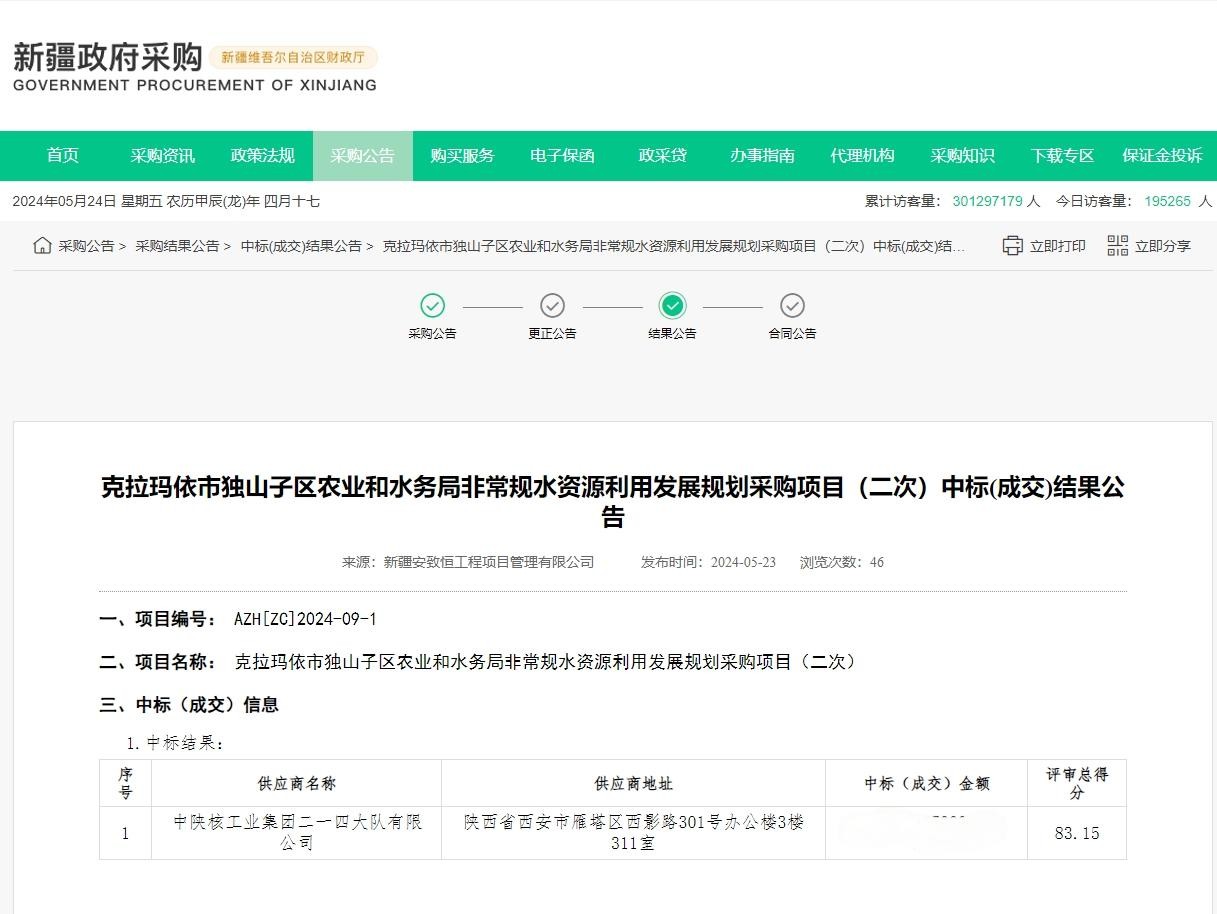This screenshot has height=914, width=1217.
Task: Click the supplier name cell 中陕核工业集团
Action: pos(296,832)
